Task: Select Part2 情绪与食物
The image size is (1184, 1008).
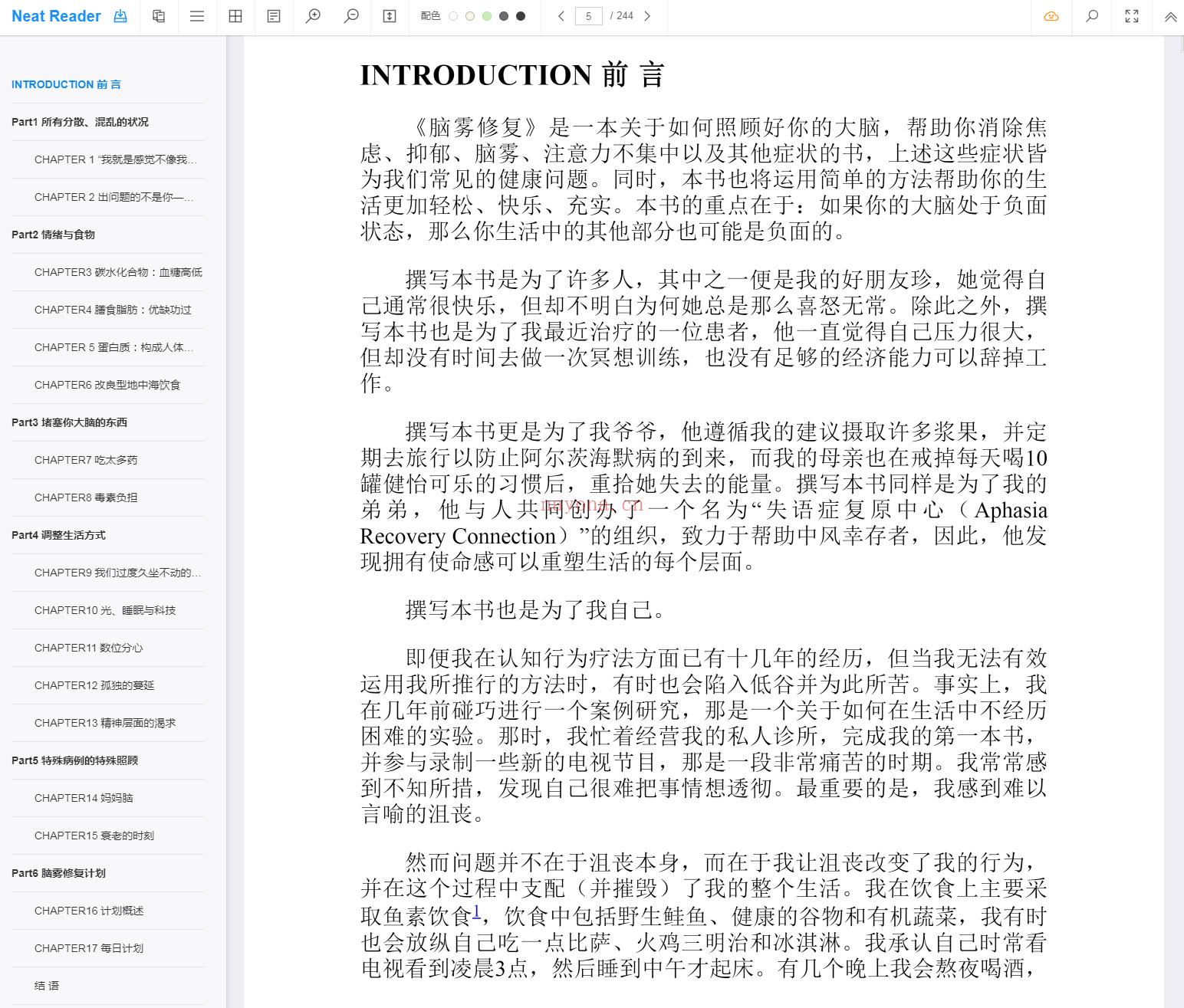Action: (x=53, y=235)
